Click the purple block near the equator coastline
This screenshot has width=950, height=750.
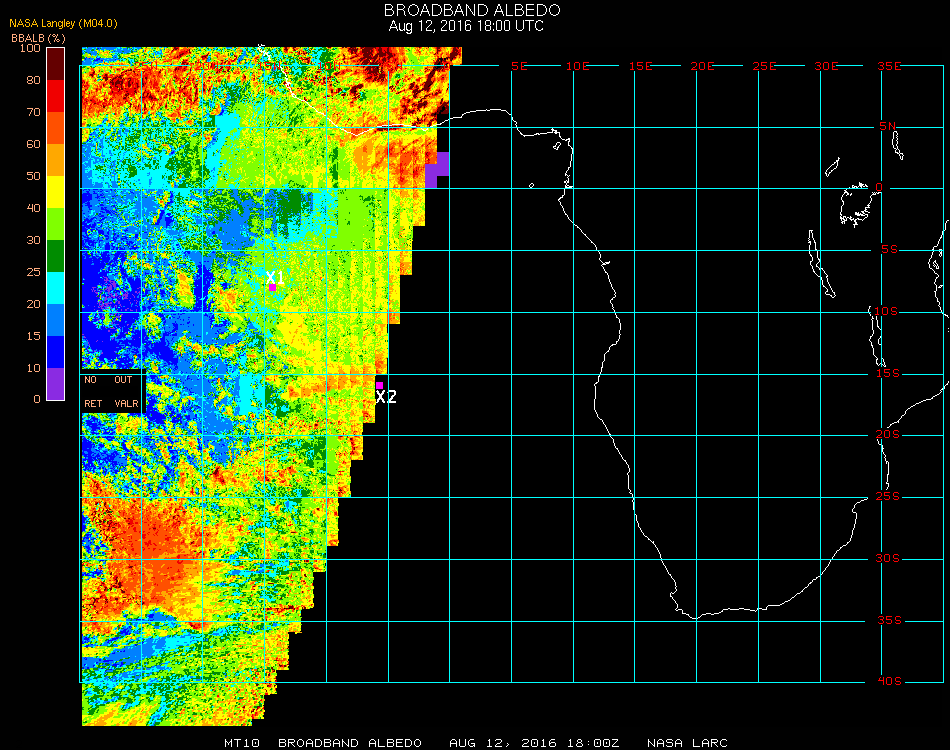437,170
